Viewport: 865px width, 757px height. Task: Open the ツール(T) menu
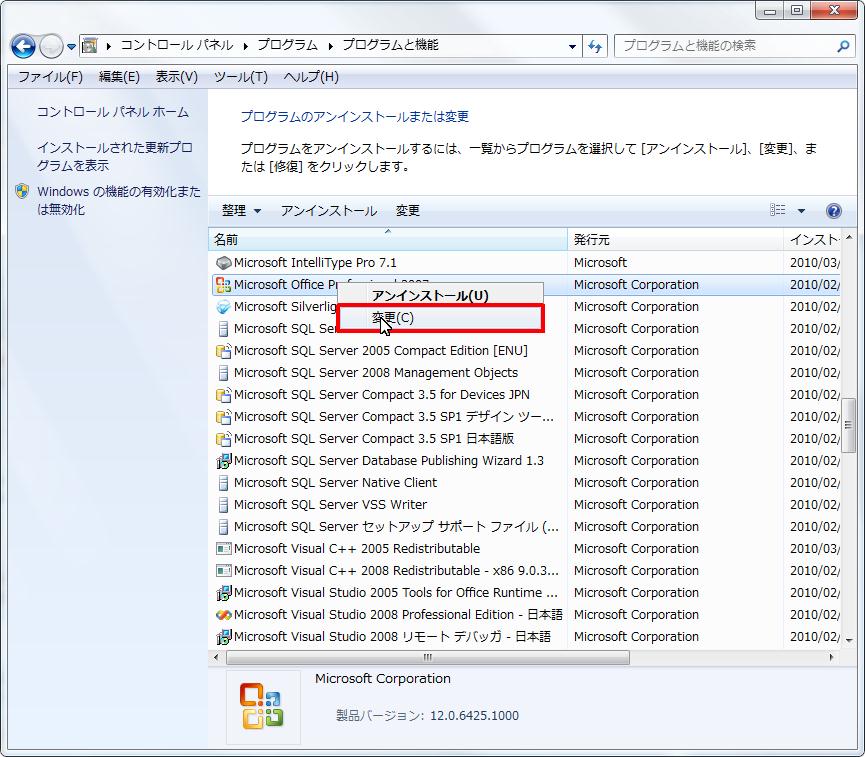240,77
